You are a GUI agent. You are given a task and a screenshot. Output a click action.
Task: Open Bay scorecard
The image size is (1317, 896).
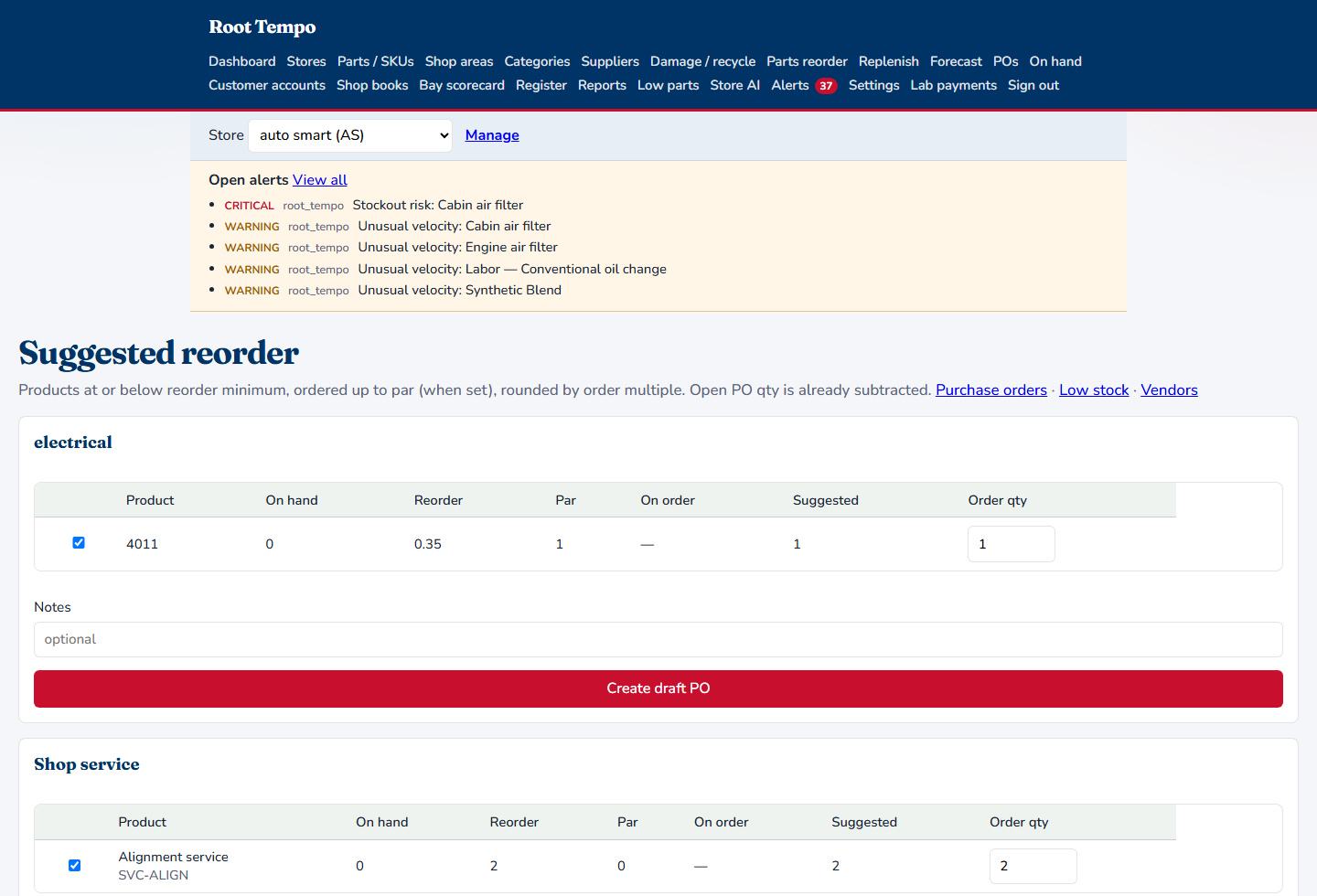point(462,85)
